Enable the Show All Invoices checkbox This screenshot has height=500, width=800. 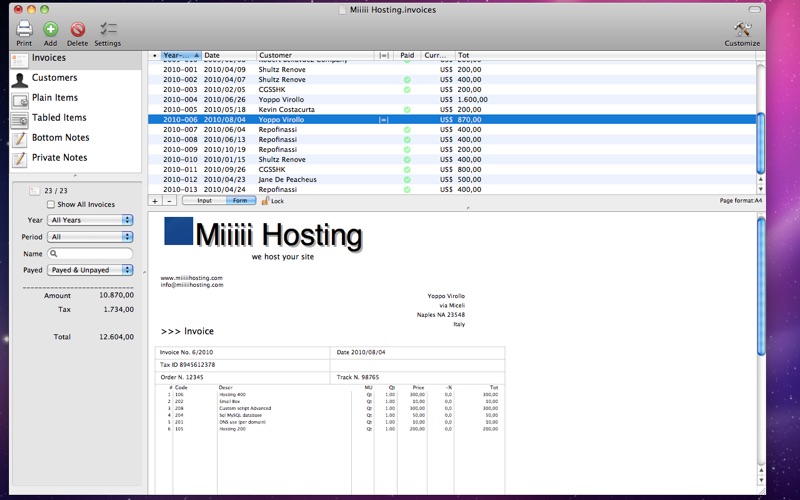click(x=50, y=204)
